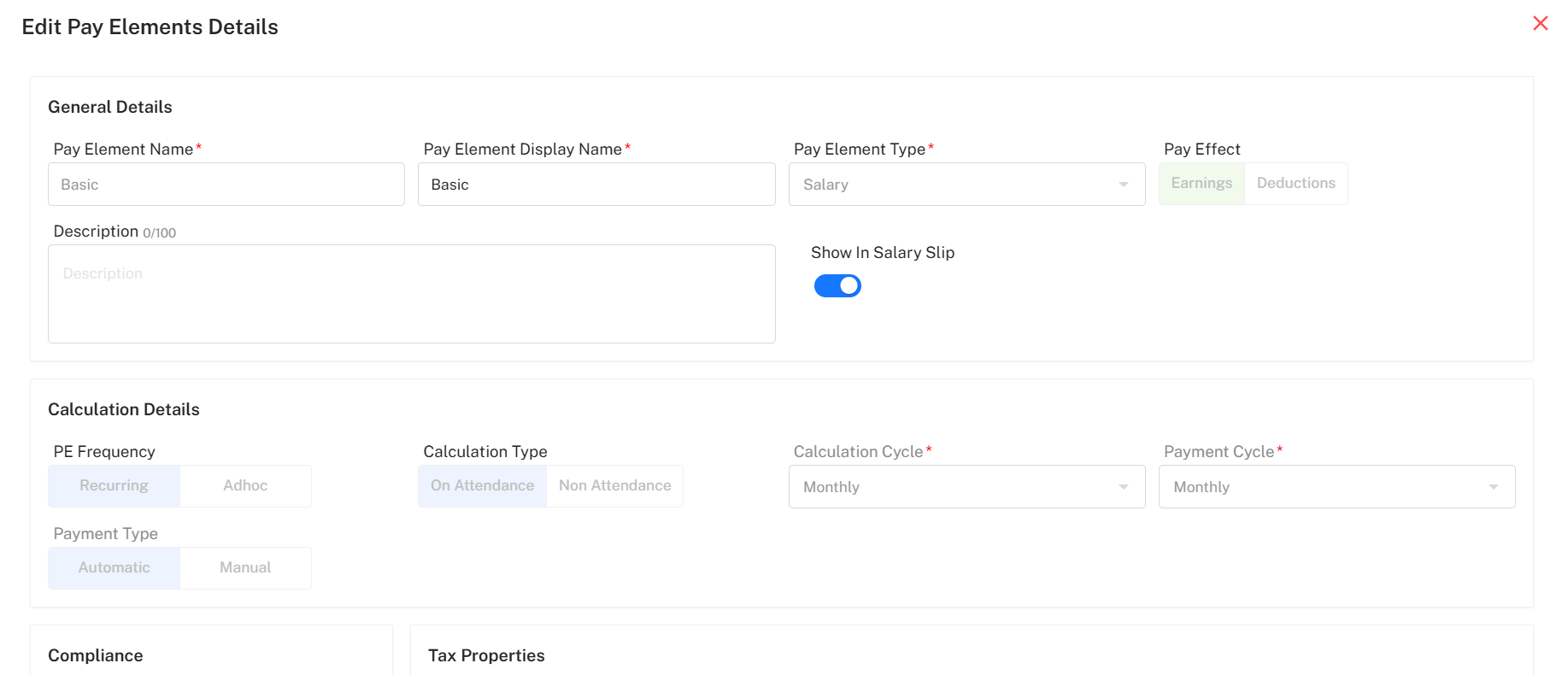Edit the Pay Element Display Name field

pyautogui.click(x=596, y=185)
